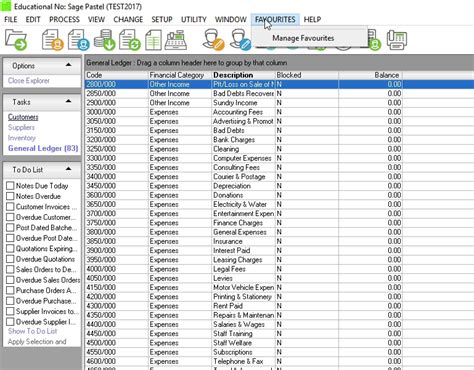
Task: Open the green spreadsheet journal icon
Action: point(154,40)
